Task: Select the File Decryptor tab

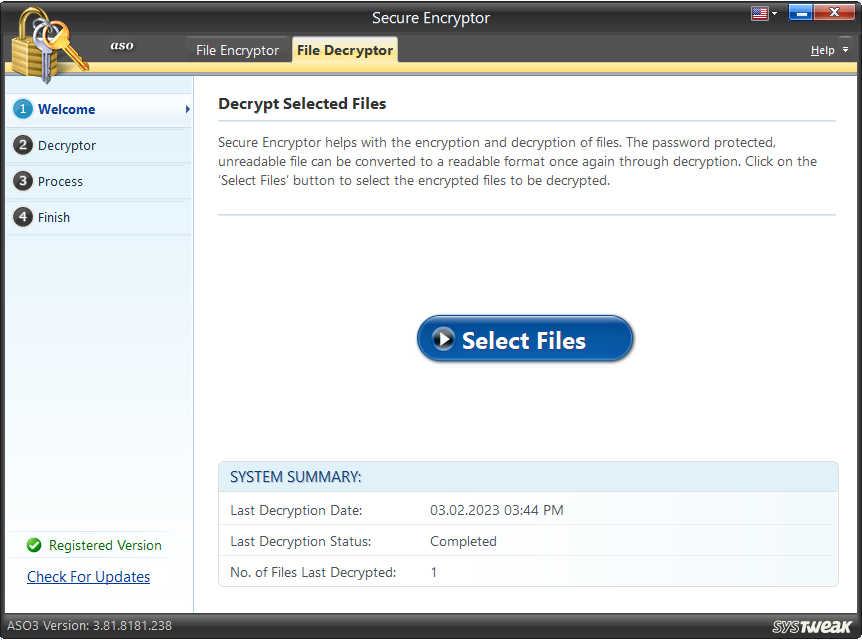Action: [344, 48]
